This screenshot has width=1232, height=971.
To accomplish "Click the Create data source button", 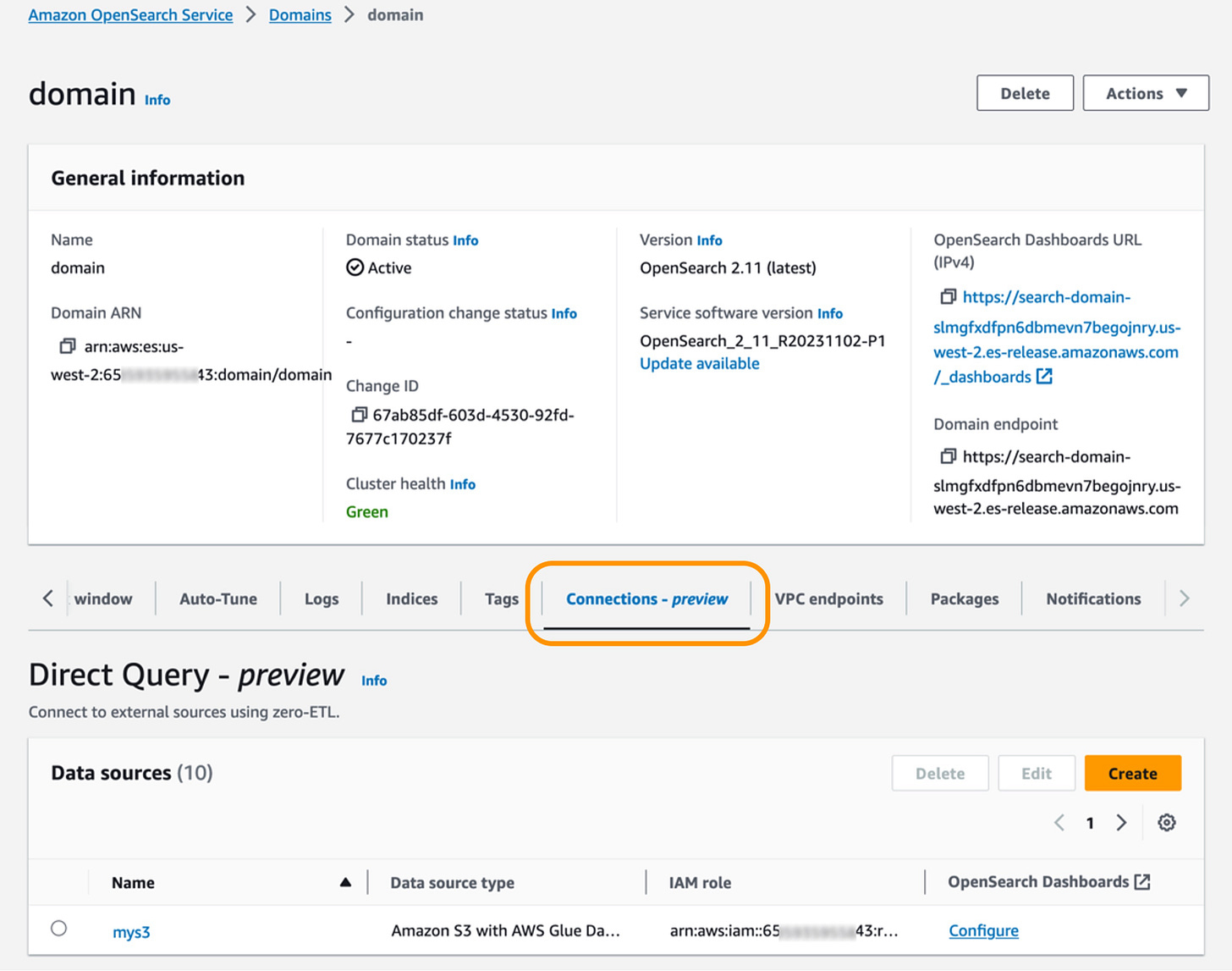I will click(x=1133, y=773).
